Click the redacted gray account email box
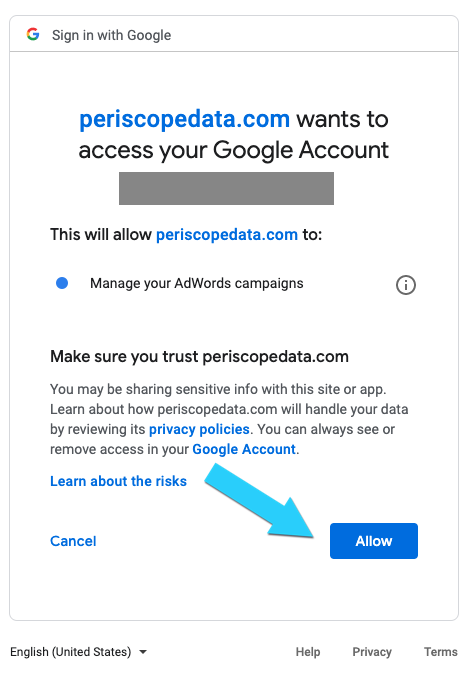 (227, 188)
